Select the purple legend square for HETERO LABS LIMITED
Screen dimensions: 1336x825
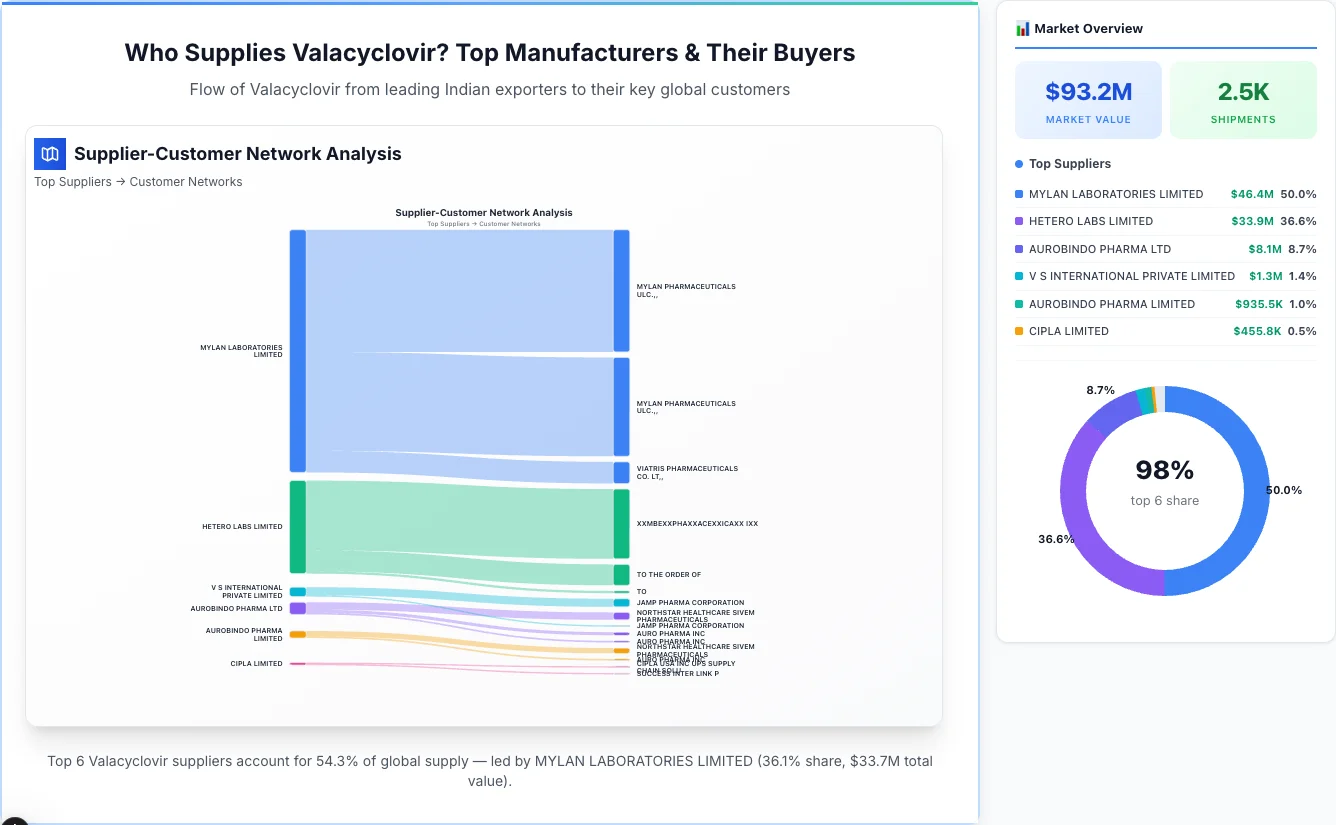click(x=1018, y=221)
